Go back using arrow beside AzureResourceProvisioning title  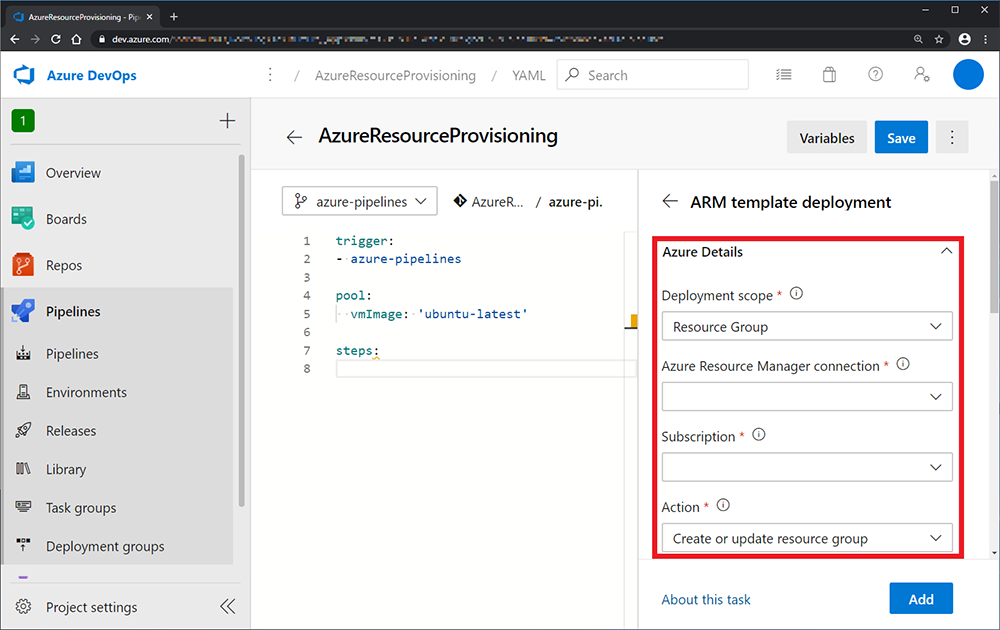[294, 137]
